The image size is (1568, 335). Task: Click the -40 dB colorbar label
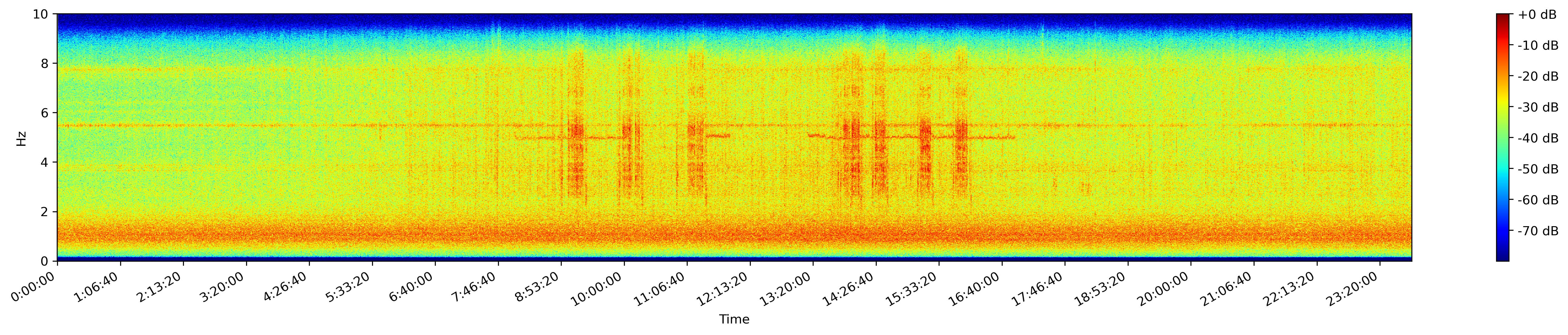click(x=1538, y=139)
